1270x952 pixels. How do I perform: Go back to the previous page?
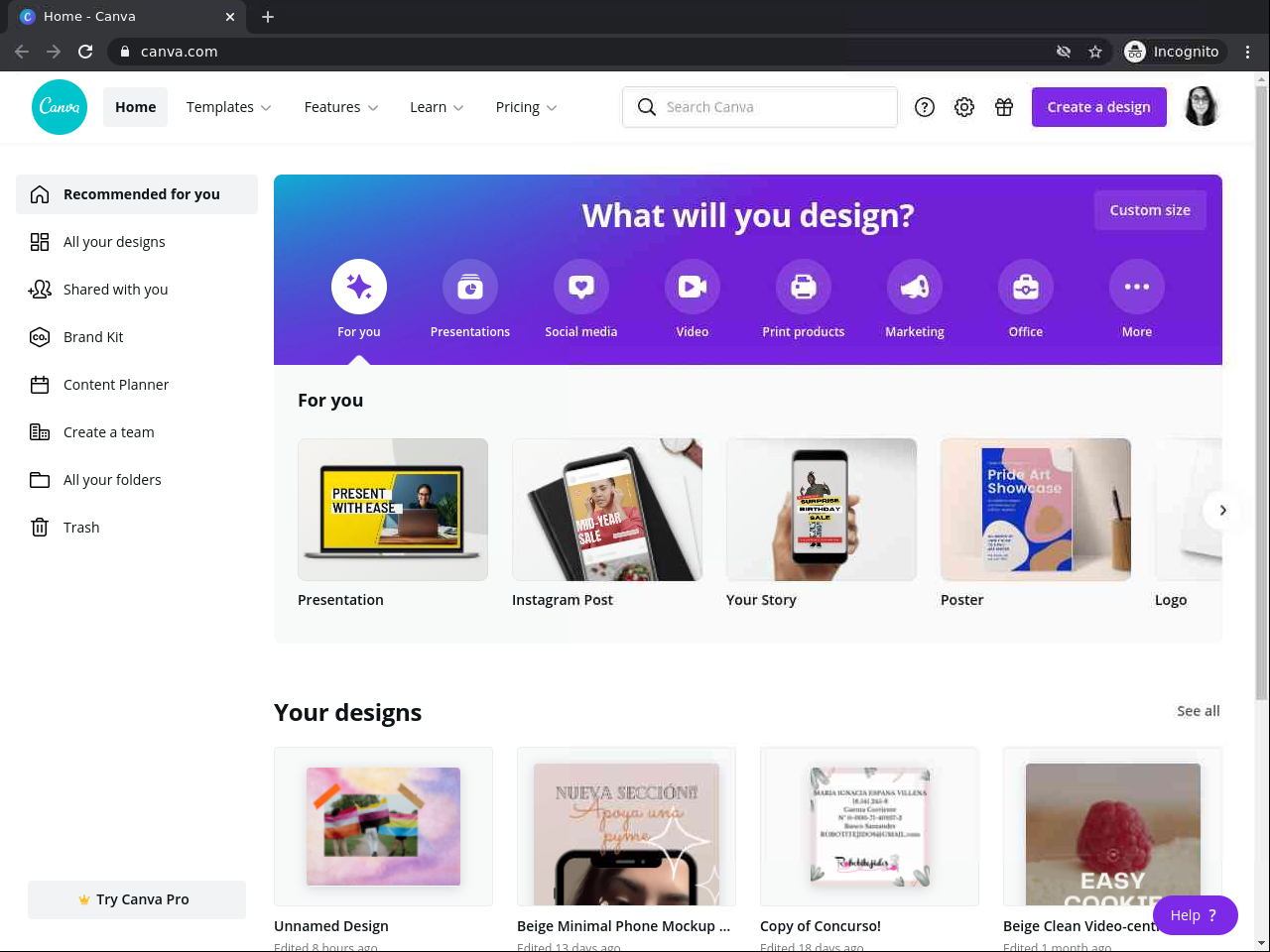[x=22, y=52]
